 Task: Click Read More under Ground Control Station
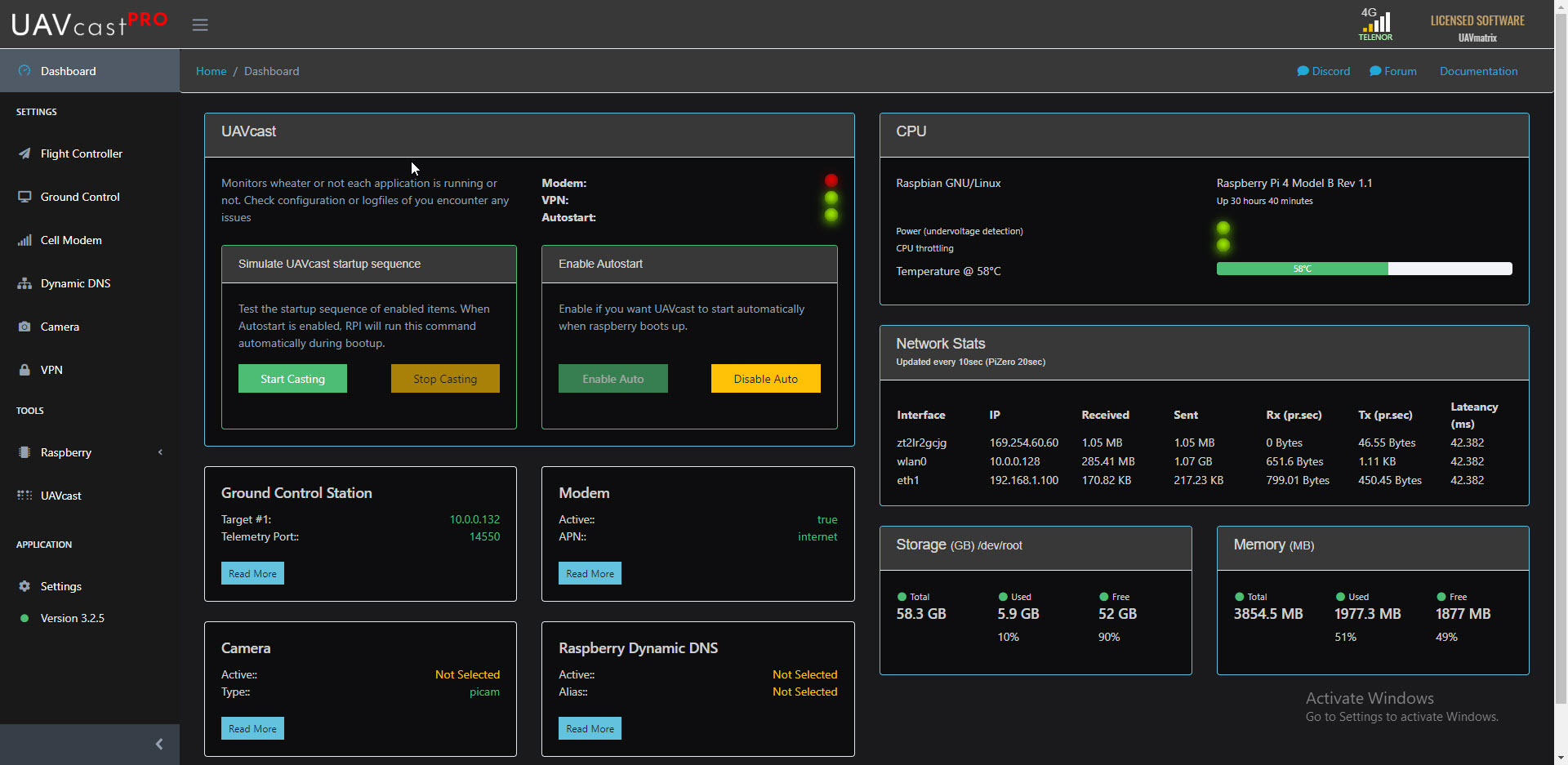click(252, 573)
